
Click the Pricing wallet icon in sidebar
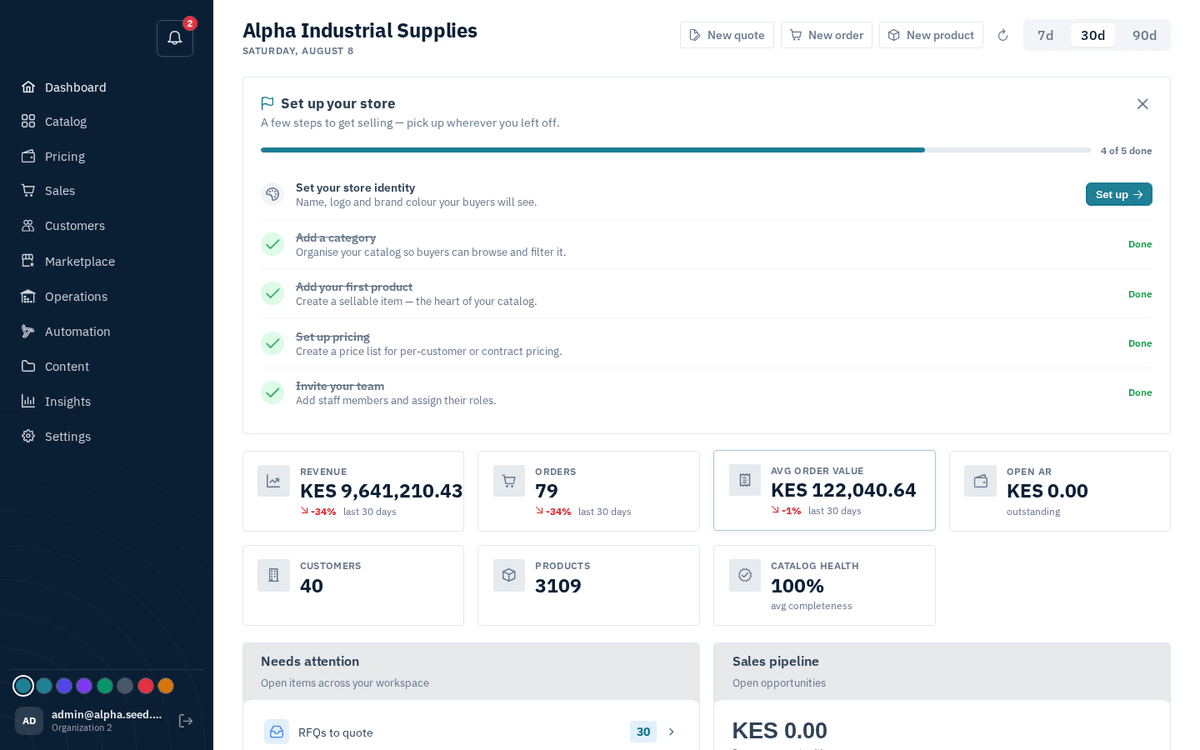pos(28,156)
